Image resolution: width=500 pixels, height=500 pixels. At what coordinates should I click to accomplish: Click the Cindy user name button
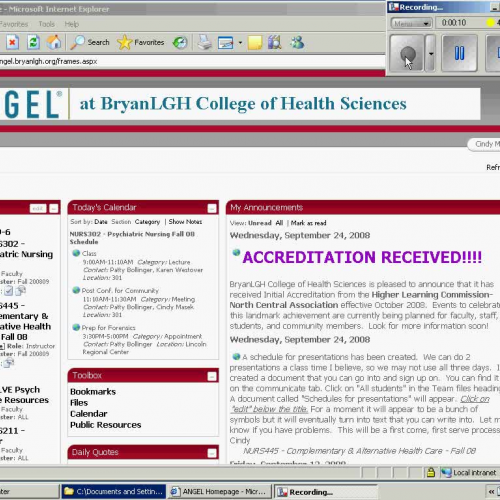click(x=484, y=144)
